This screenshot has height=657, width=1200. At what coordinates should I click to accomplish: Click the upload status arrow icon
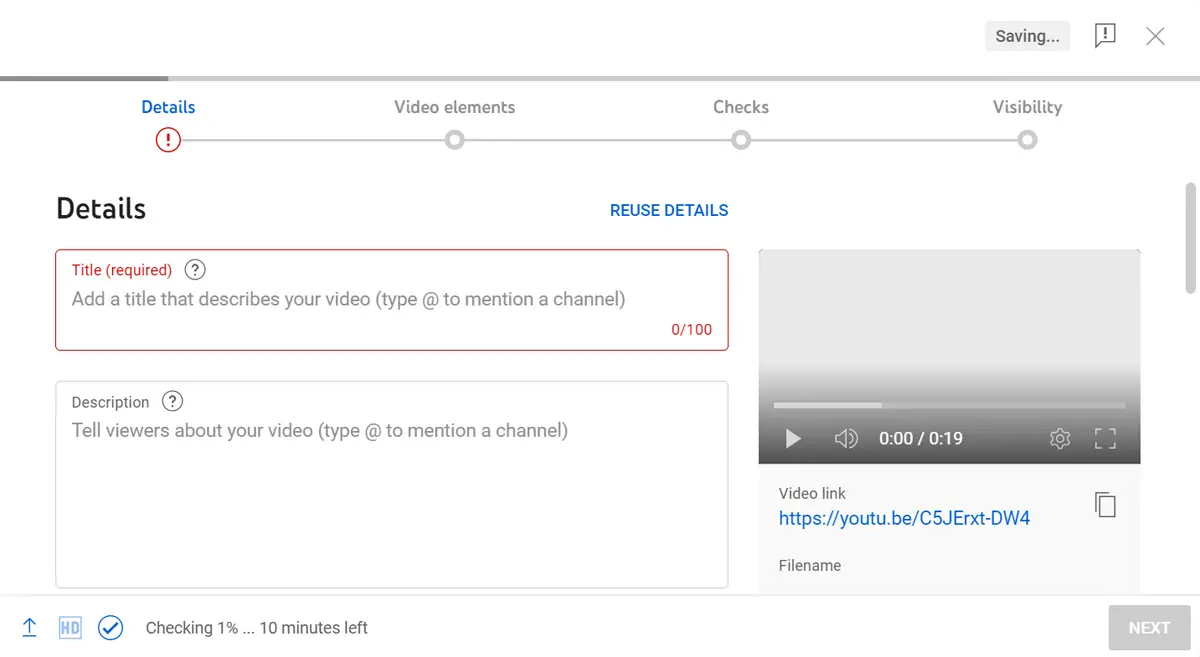point(30,628)
